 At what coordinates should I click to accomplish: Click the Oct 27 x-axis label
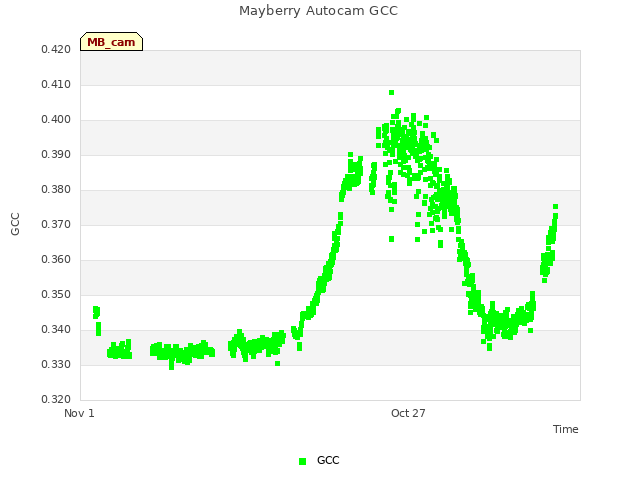click(x=408, y=413)
